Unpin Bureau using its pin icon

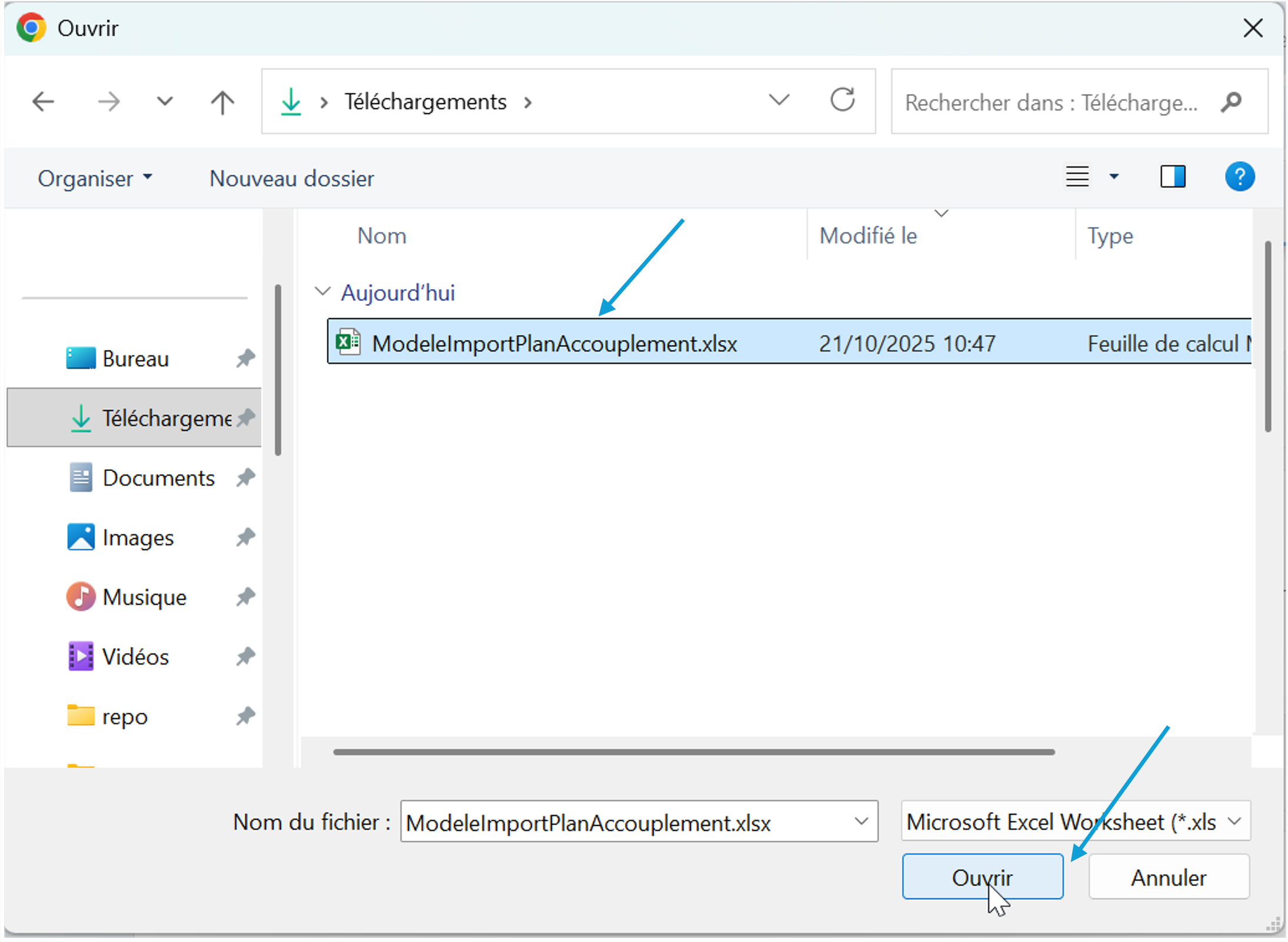pos(246,358)
